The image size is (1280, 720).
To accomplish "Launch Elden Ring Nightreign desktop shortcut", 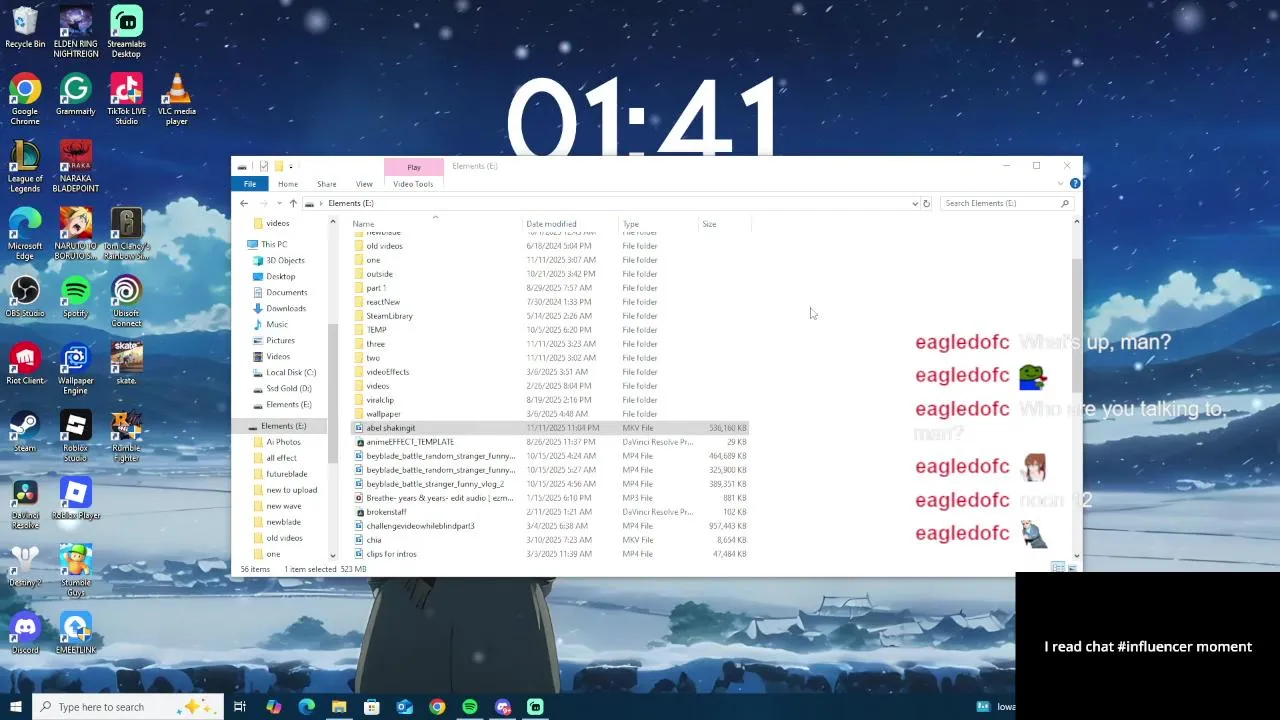I will 76,32.
